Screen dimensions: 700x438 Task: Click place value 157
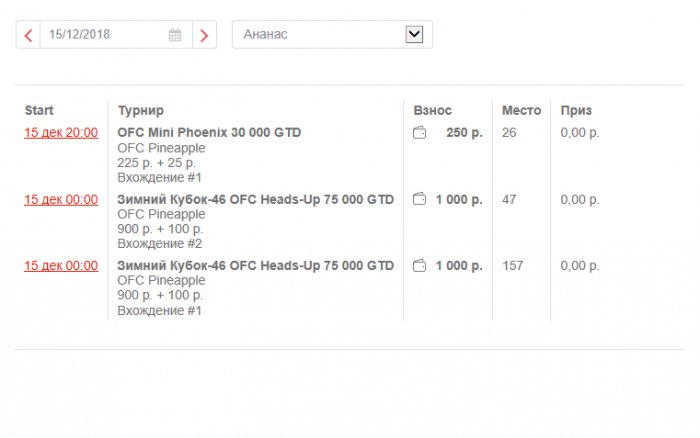click(512, 266)
